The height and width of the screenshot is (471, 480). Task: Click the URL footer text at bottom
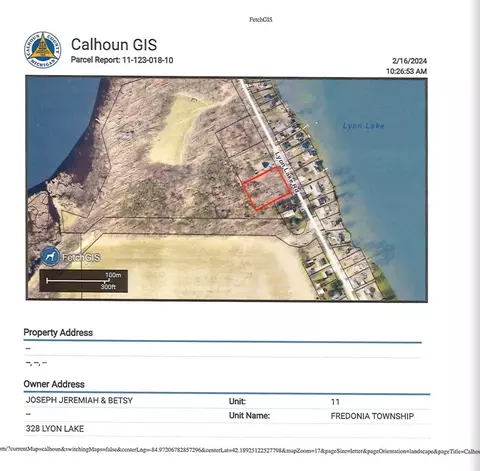tap(240, 450)
